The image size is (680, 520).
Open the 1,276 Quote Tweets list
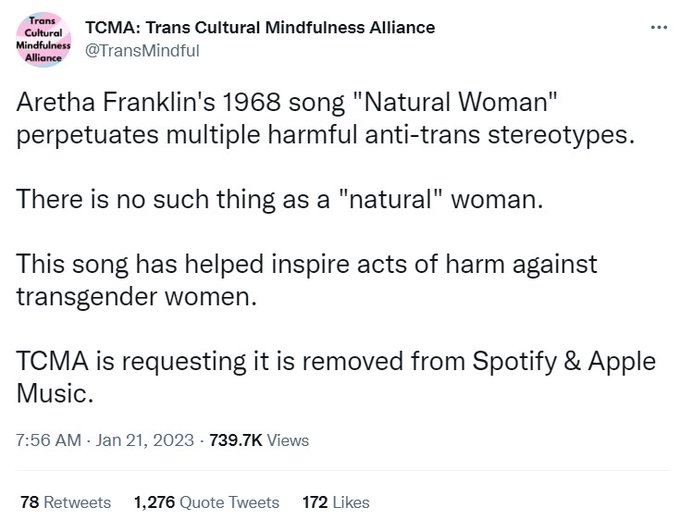click(x=206, y=502)
